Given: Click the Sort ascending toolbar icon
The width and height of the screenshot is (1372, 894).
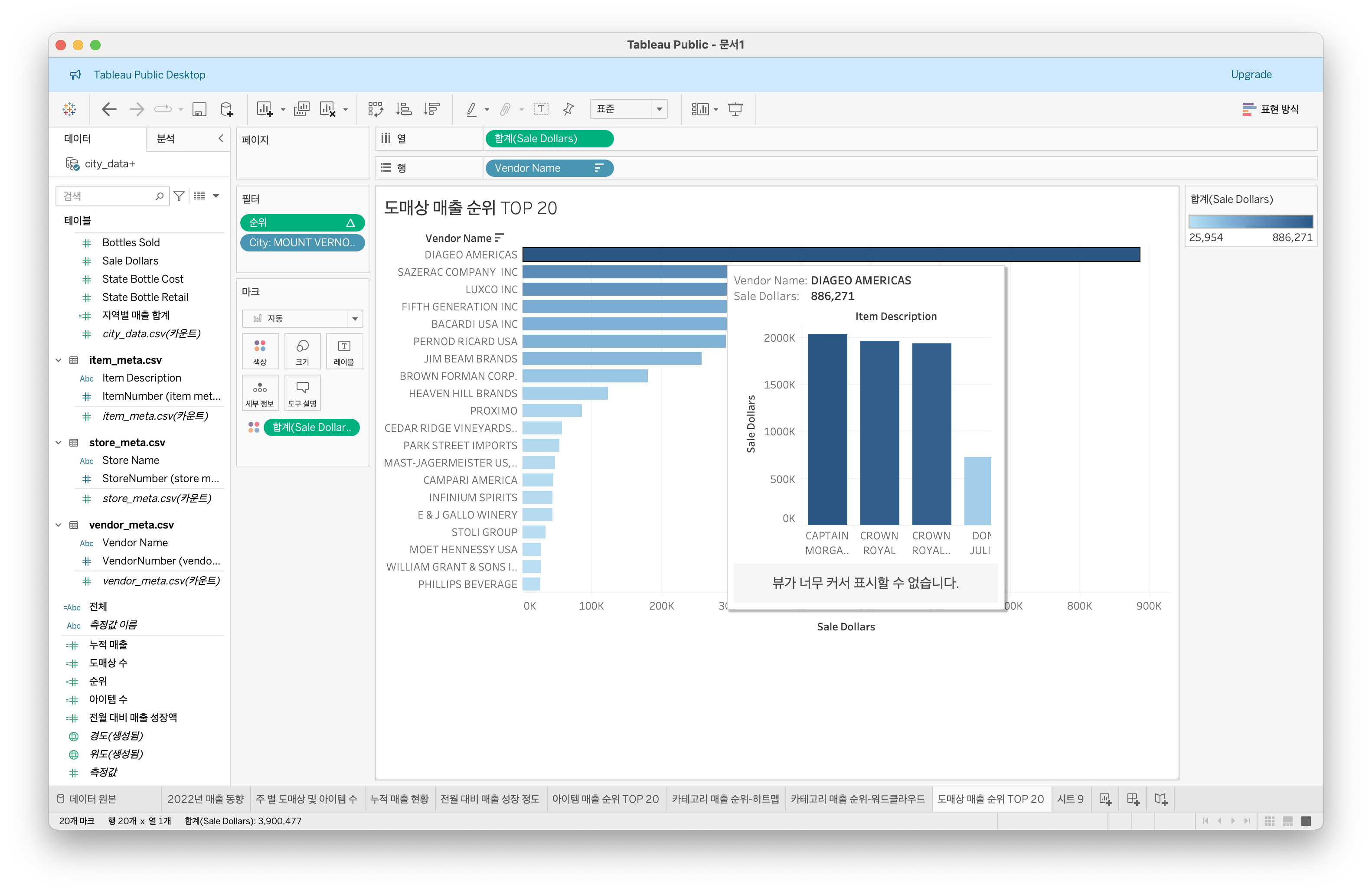Looking at the screenshot, I should (x=404, y=109).
